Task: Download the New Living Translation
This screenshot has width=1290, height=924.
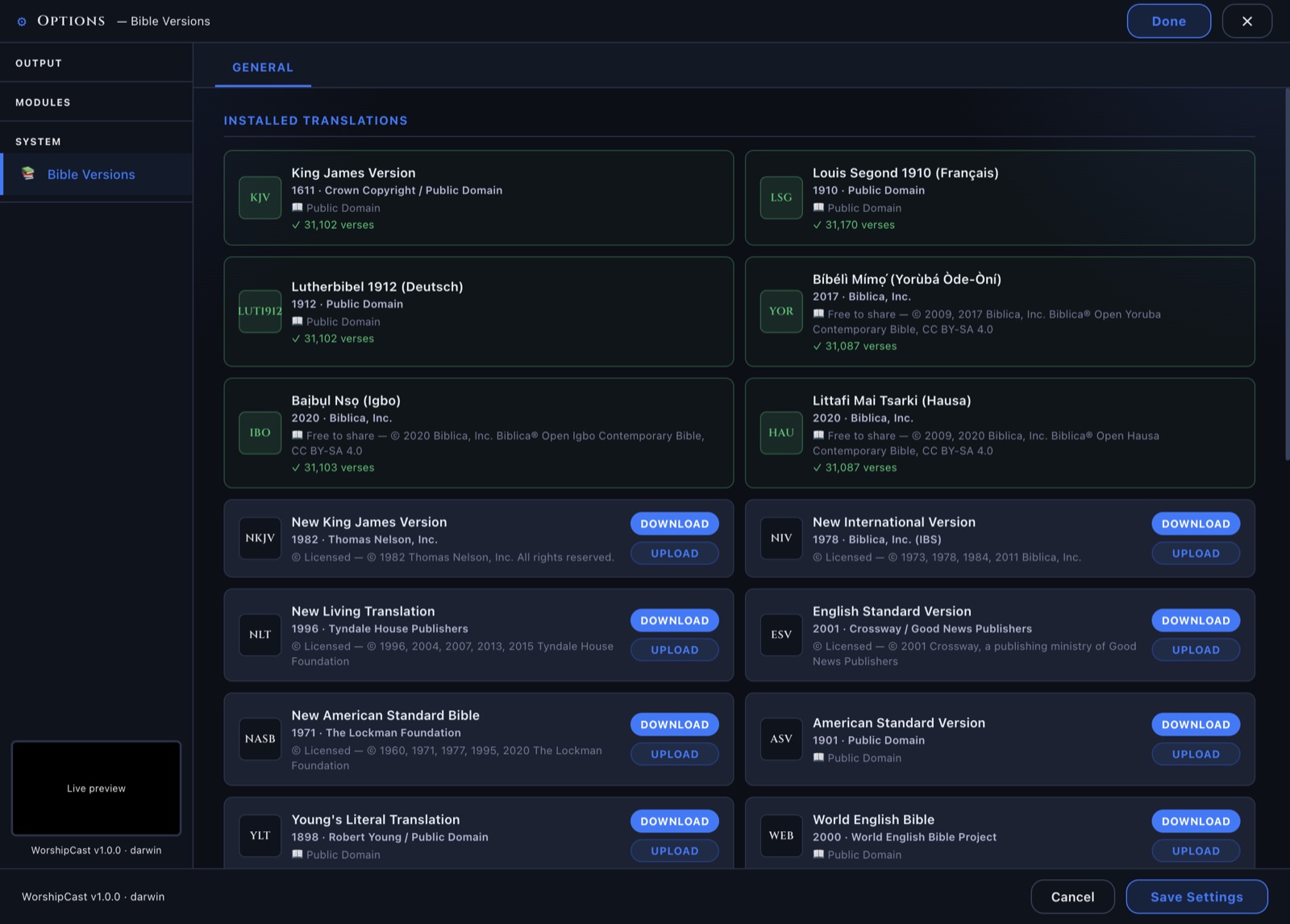Action: [675, 621]
